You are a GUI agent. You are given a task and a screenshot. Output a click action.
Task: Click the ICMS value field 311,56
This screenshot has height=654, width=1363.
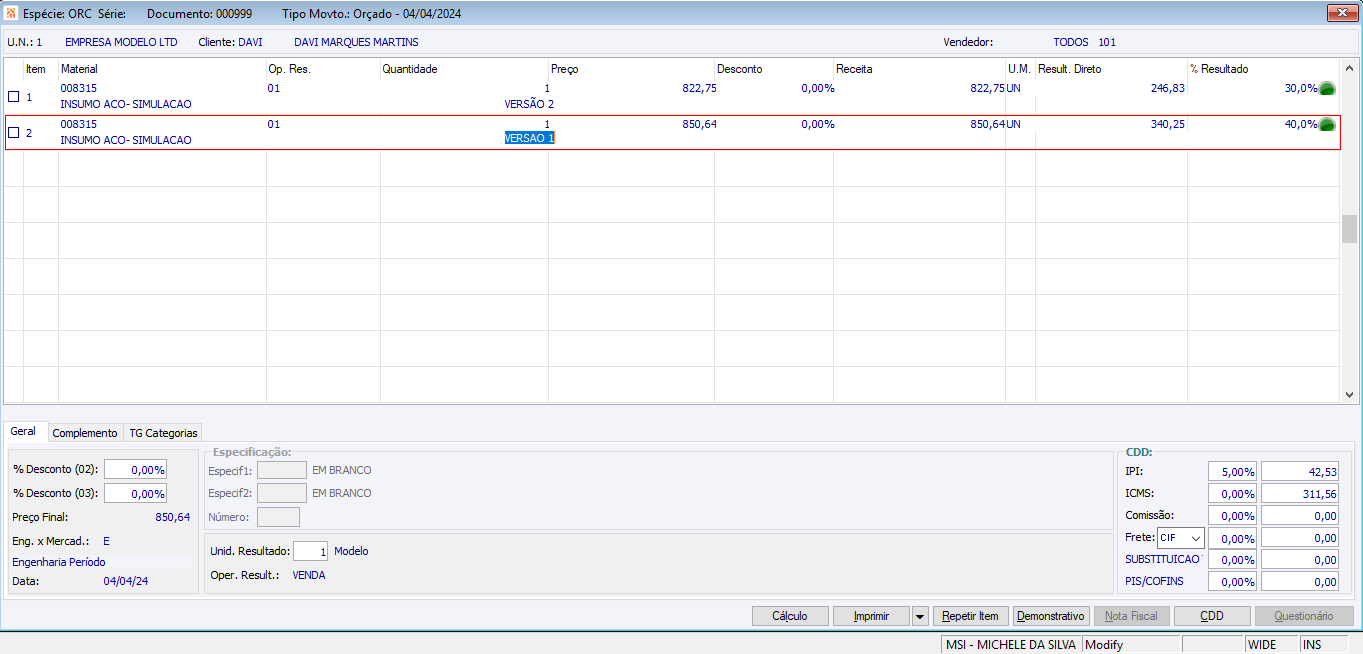[1300, 494]
